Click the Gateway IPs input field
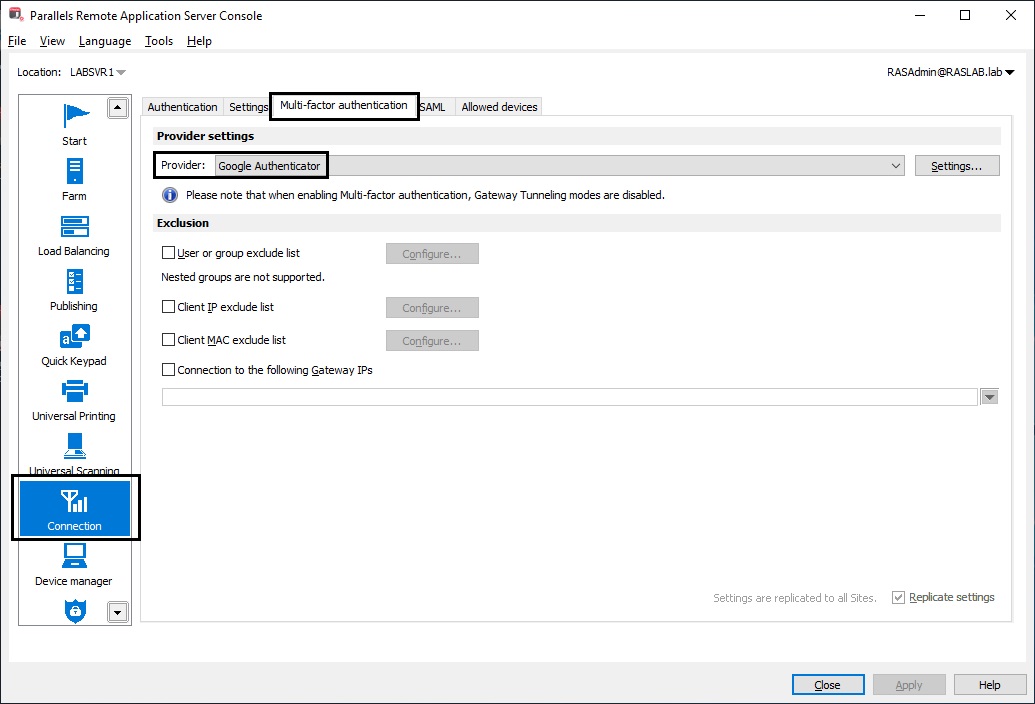The height and width of the screenshot is (704, 1035). coord(570,397)
